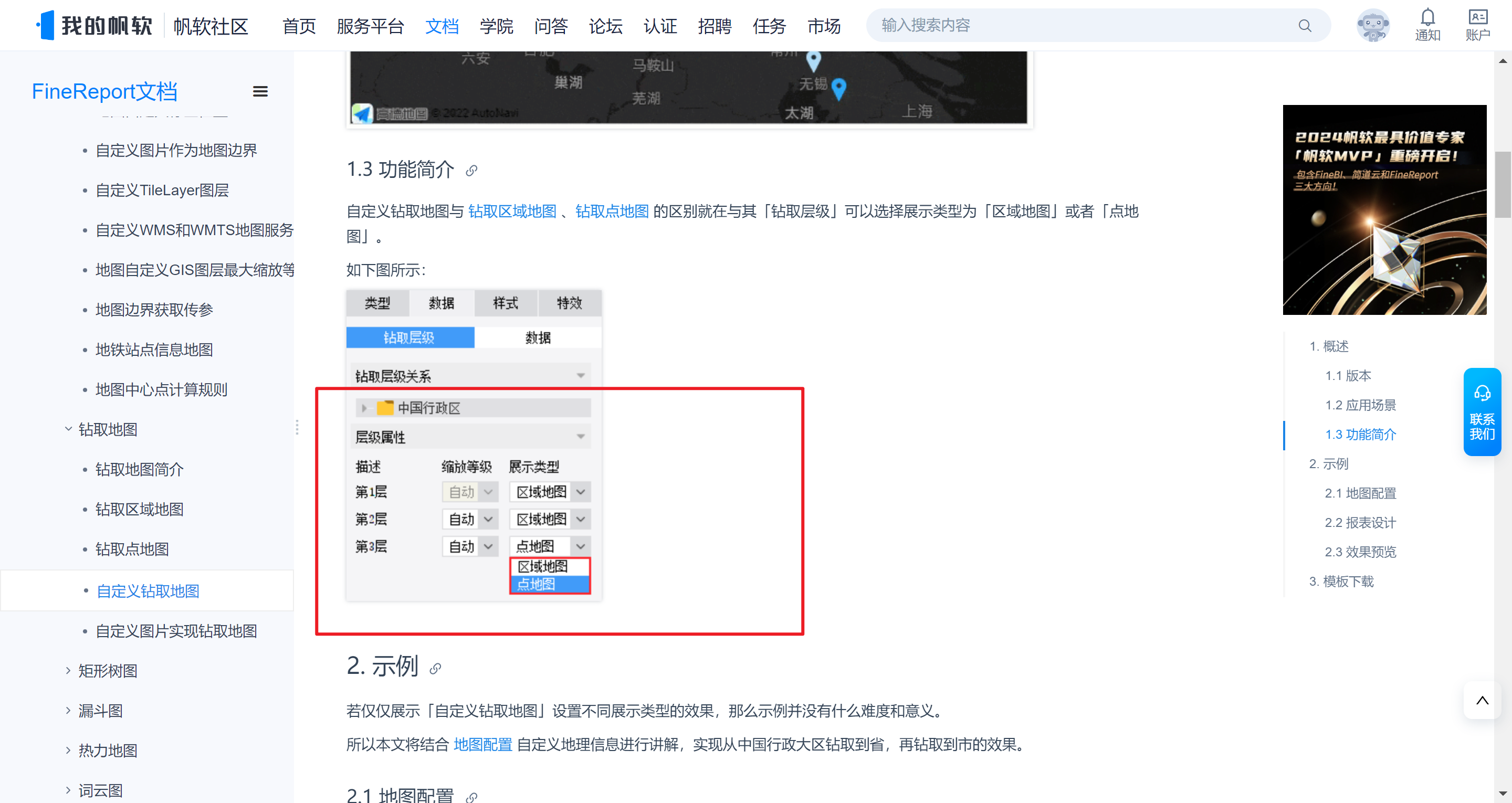Open 钻取点地图 sidebar item
The image size is (1512, 803).
pyautogui.click(x=132, y=550)
